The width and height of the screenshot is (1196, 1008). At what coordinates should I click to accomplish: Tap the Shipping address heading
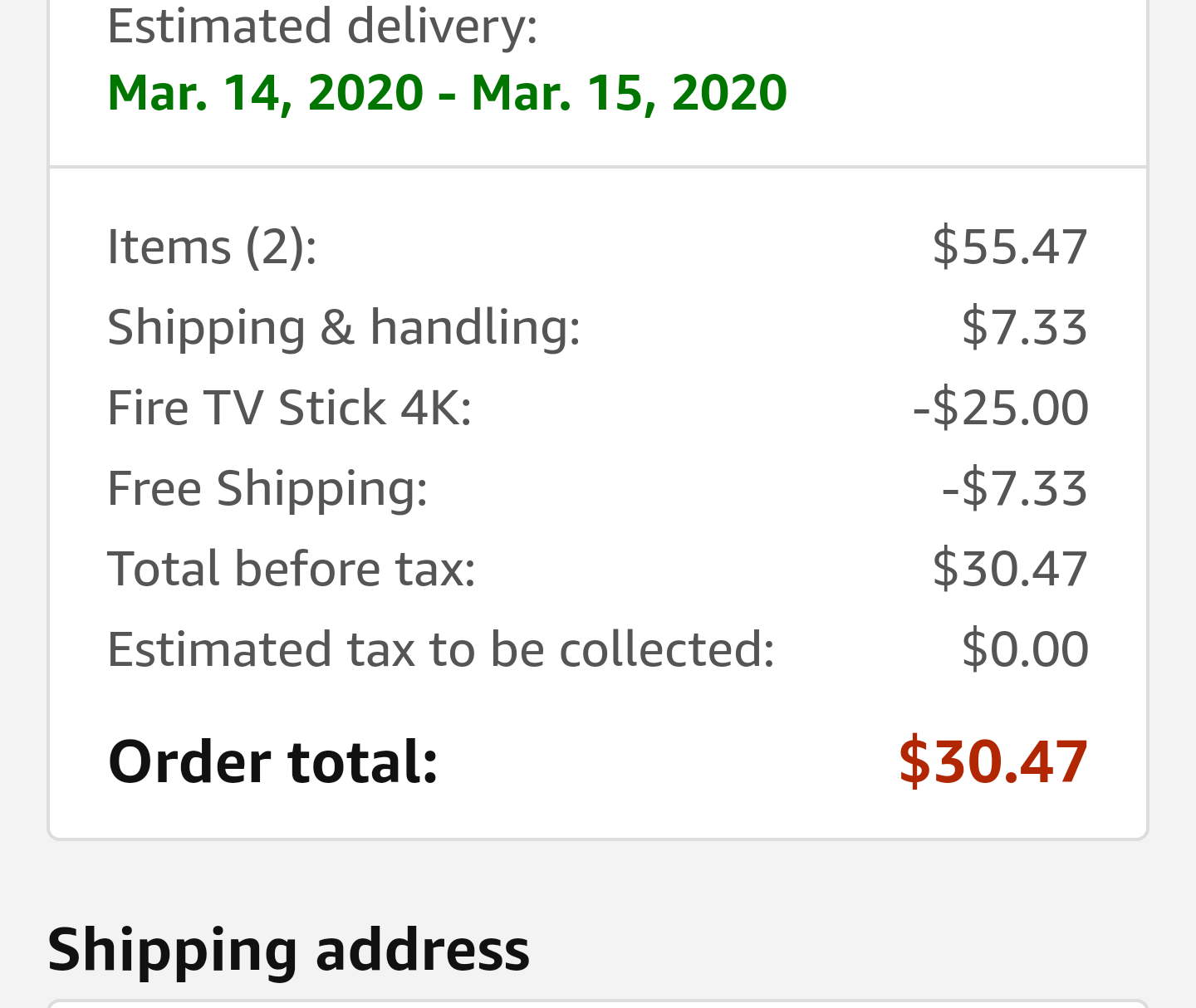coord(288,949)
